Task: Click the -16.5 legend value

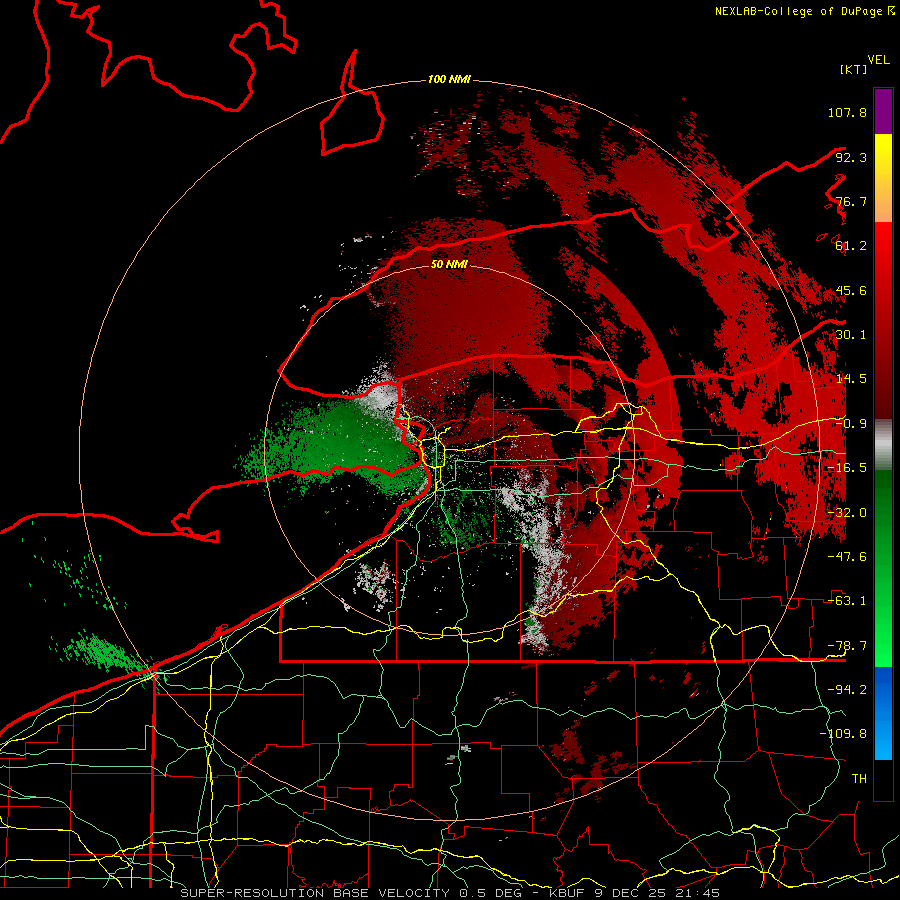Action: click(x=847, y=468)
